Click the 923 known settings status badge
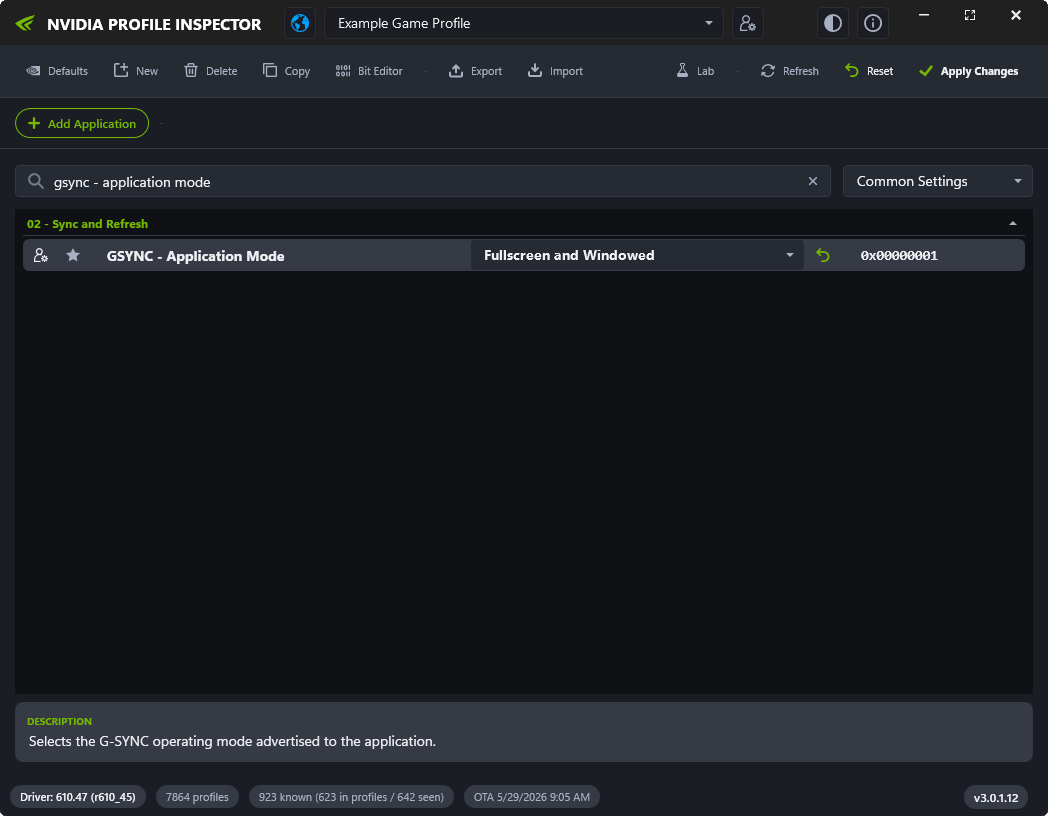 click(x=351, y=797)
